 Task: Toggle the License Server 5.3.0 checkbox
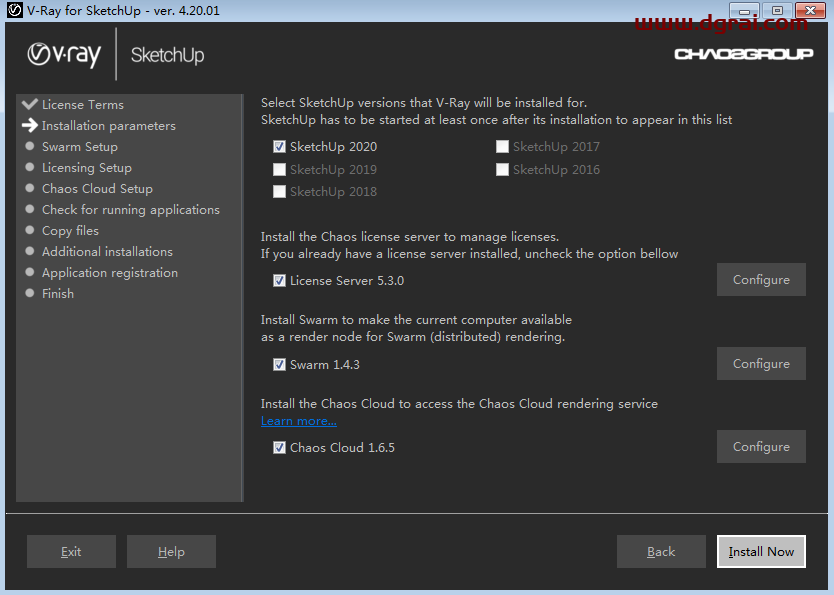279,281
